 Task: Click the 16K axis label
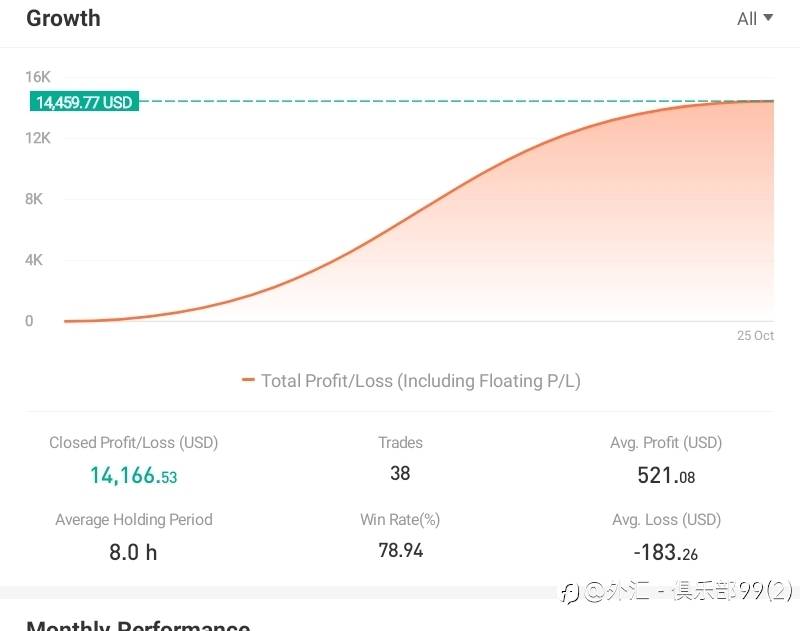[38, 77]
